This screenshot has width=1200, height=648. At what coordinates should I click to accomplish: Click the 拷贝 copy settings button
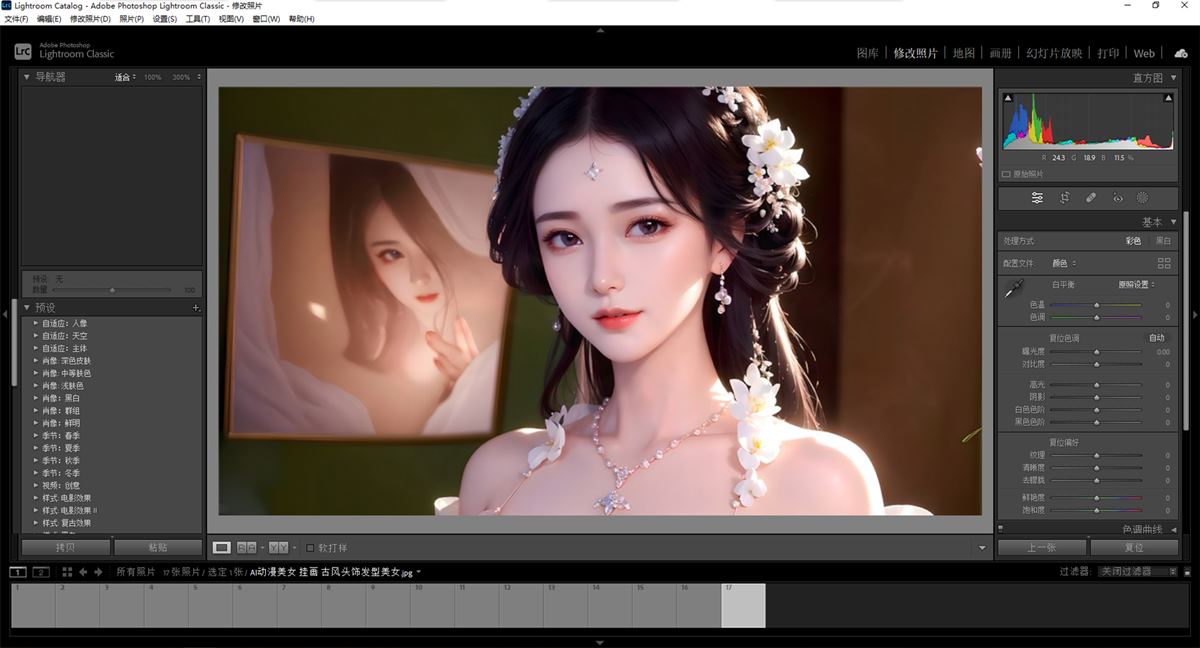click(66, 548)
